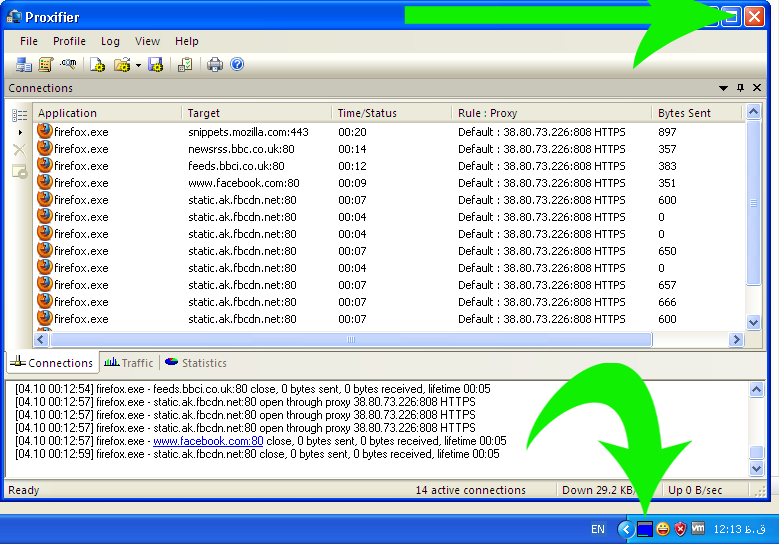The image size is (779, 544).
Task: Sort by the Target column header
Action: (257, 113)
